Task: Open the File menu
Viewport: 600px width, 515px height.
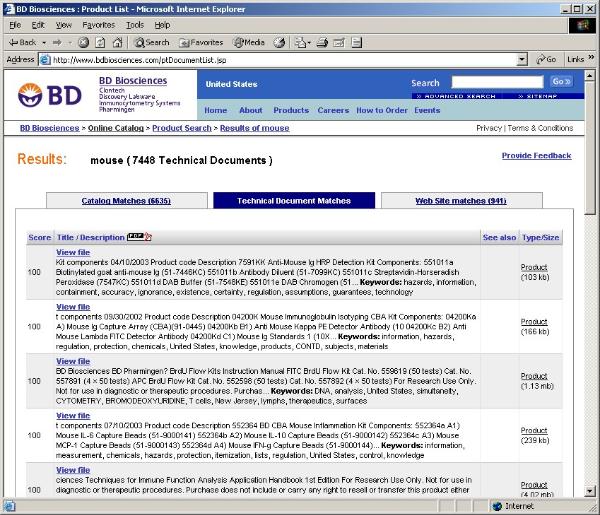Action: pos(15,25)
